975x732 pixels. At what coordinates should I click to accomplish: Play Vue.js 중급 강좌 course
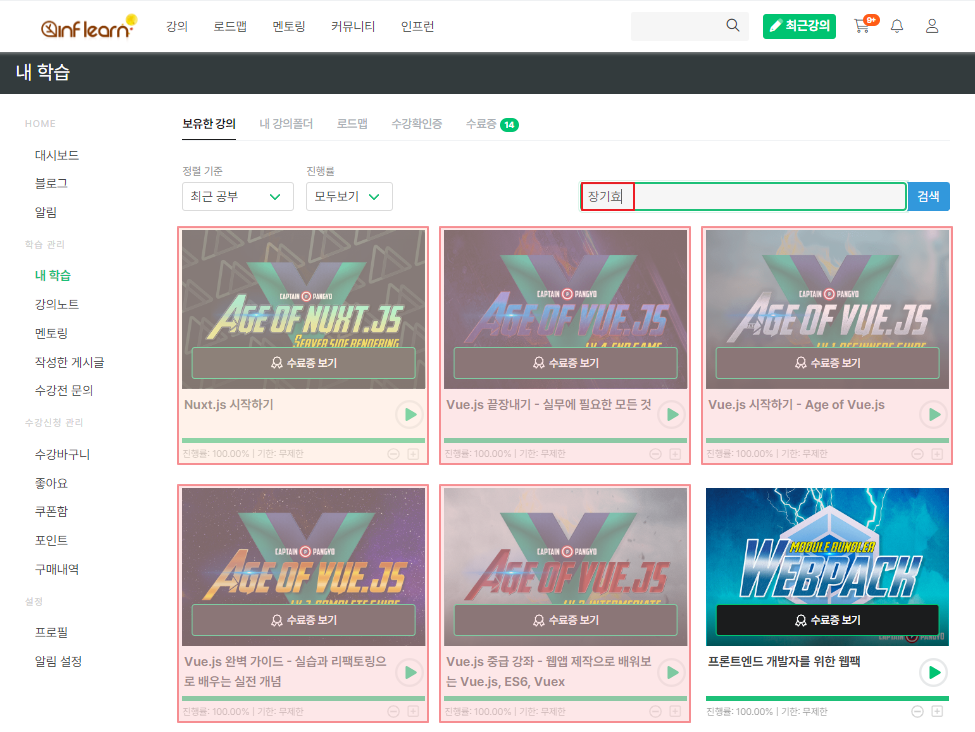(x=672, y=672)
